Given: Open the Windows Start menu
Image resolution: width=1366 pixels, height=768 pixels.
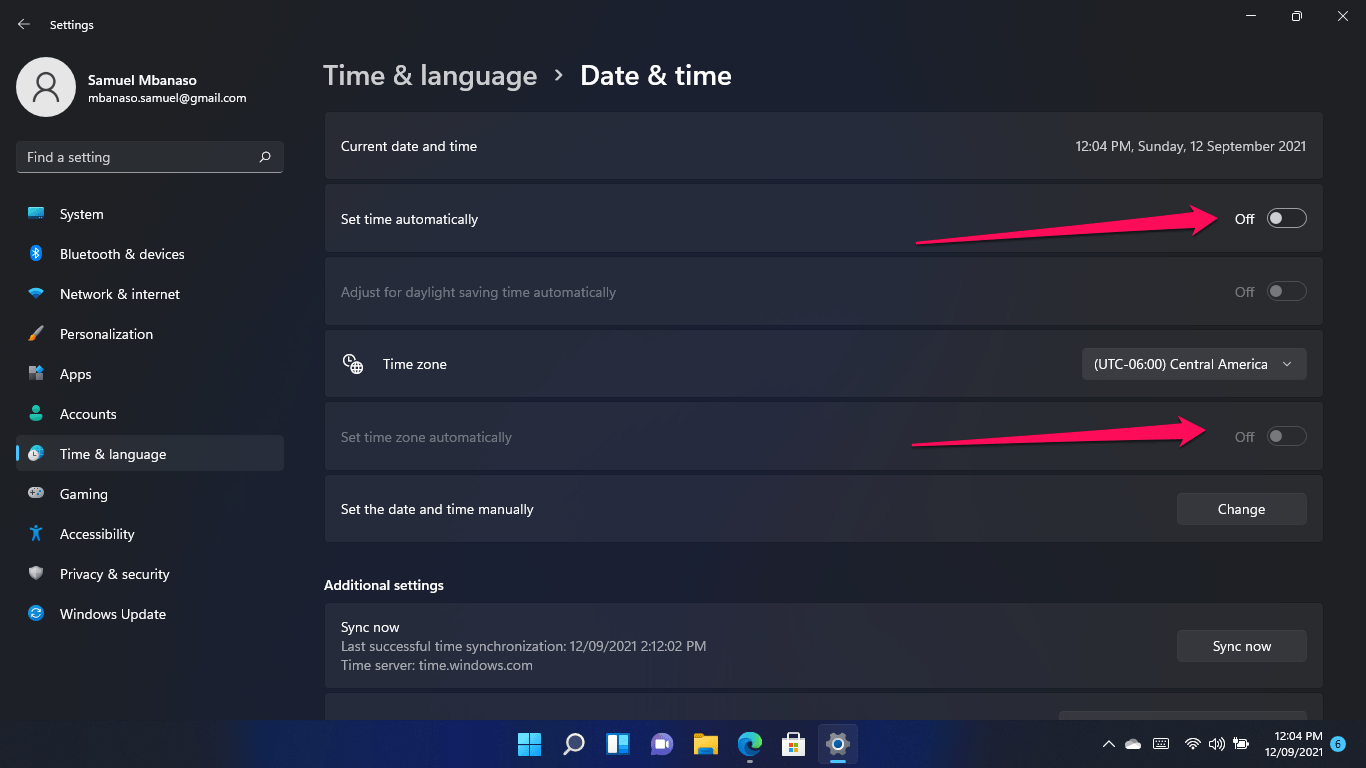Looking at the screenshot, I should [x=529, y=744].
